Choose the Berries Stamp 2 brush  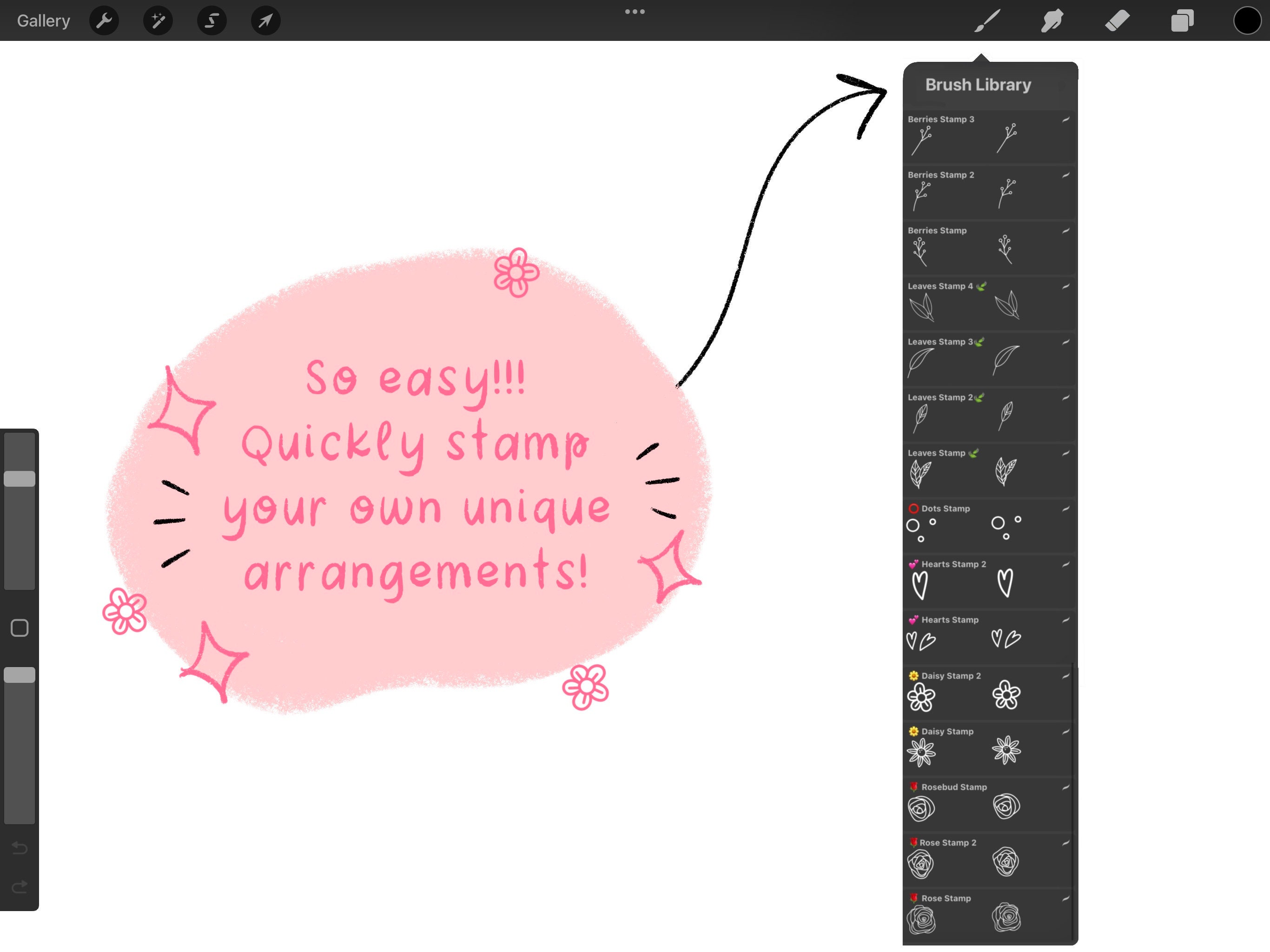[x=989, y=192]
